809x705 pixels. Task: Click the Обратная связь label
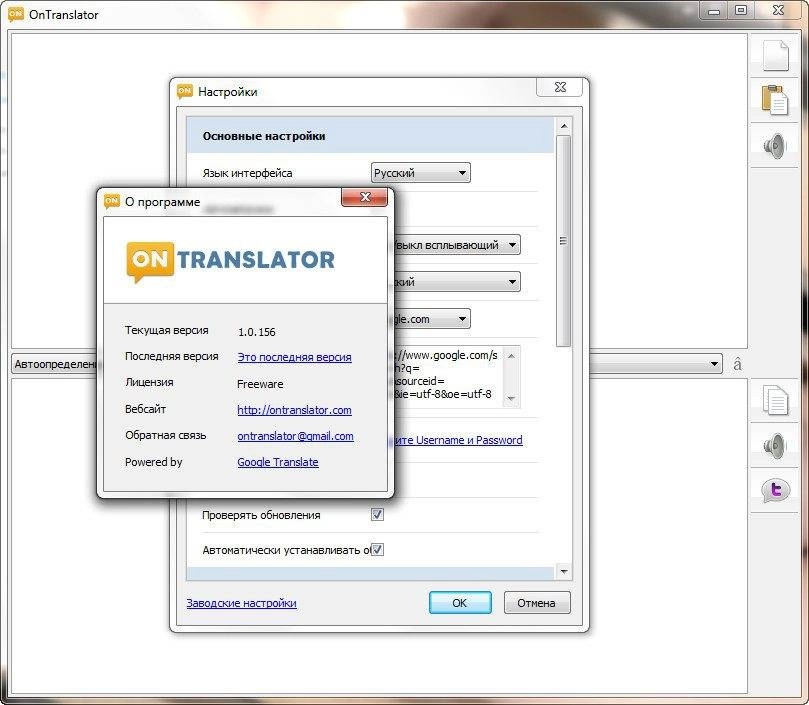tap(165, 435)
